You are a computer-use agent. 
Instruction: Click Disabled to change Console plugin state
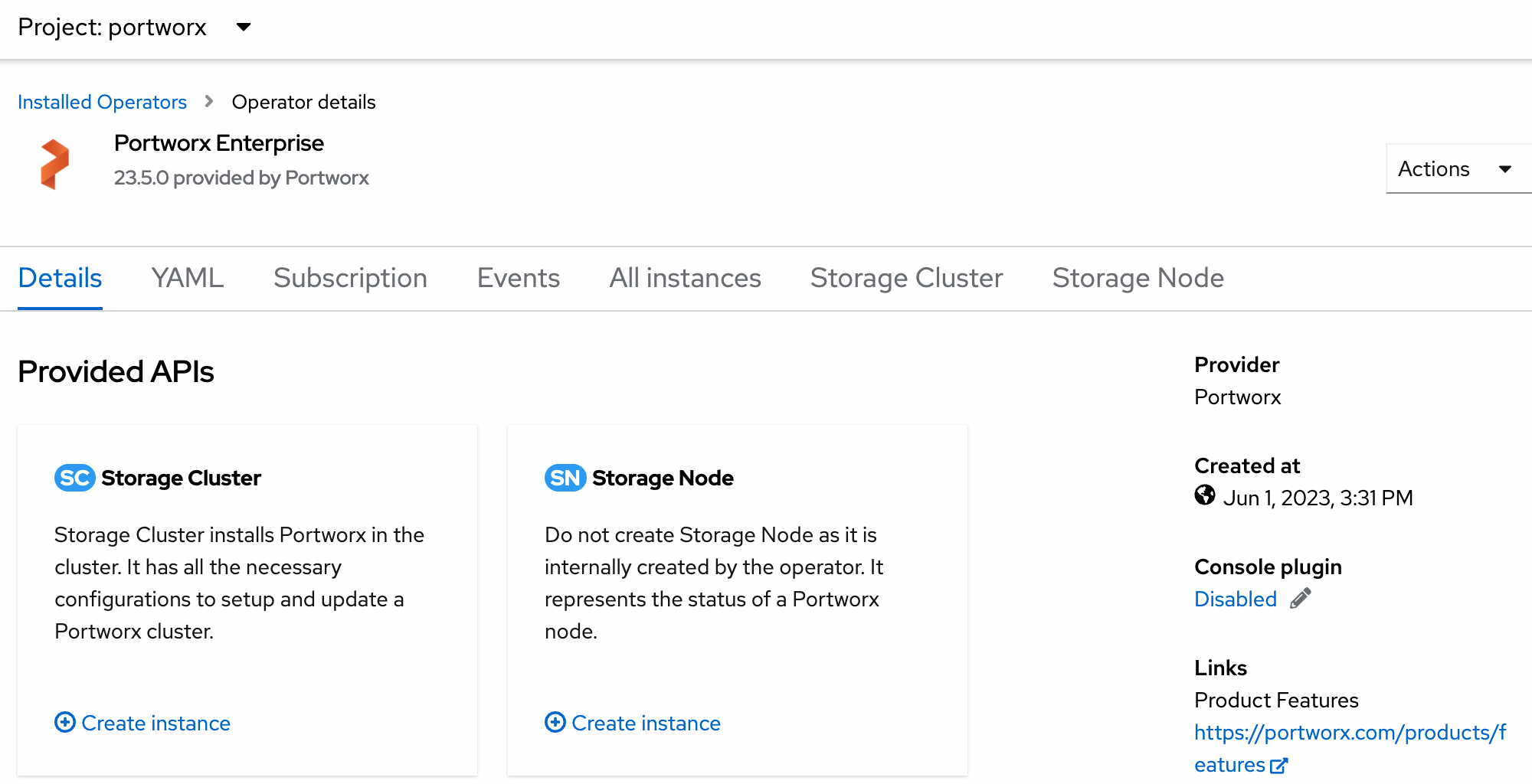point(1235,599)
